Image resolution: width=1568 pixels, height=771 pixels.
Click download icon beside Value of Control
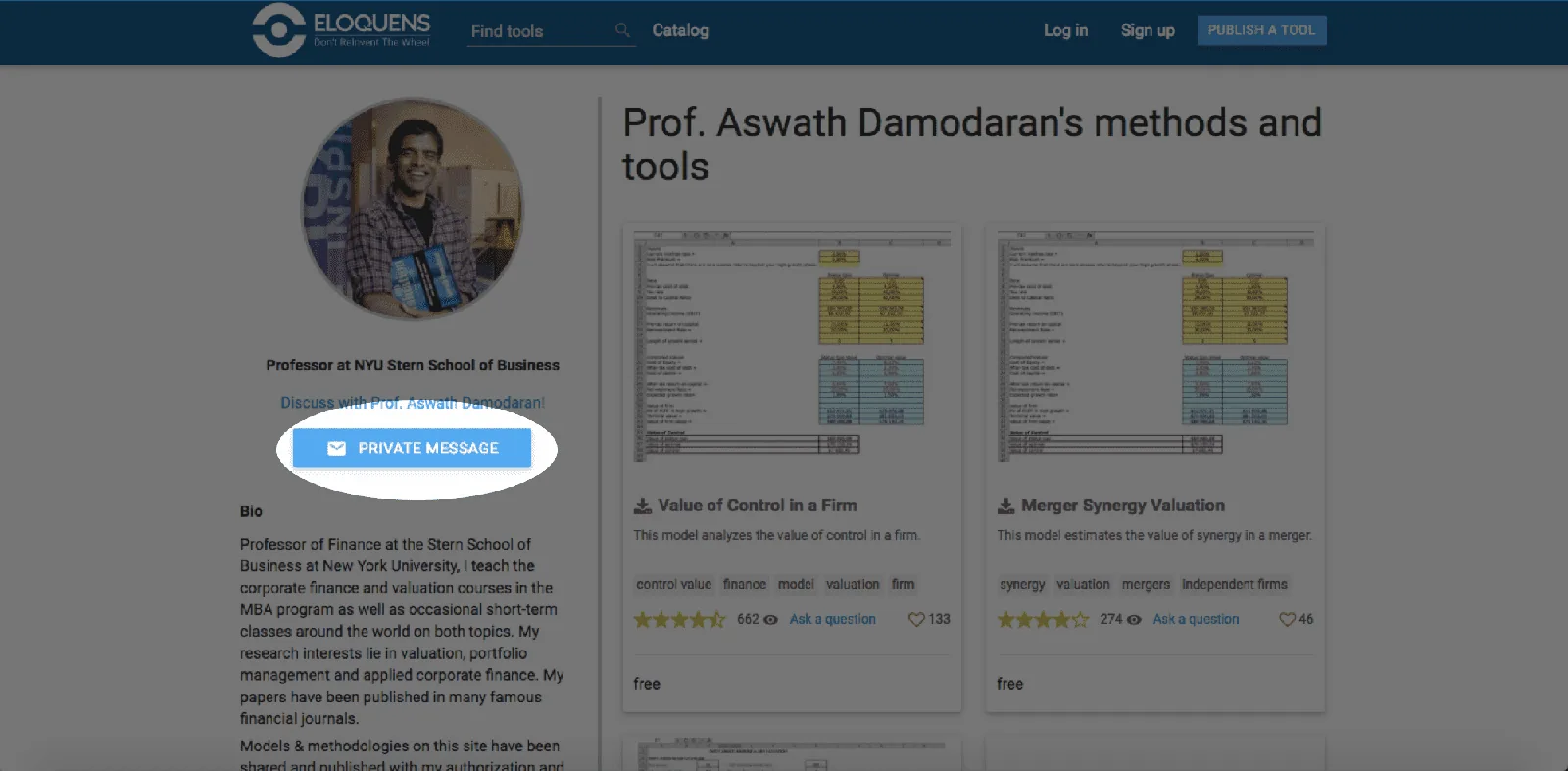point(643,506)
